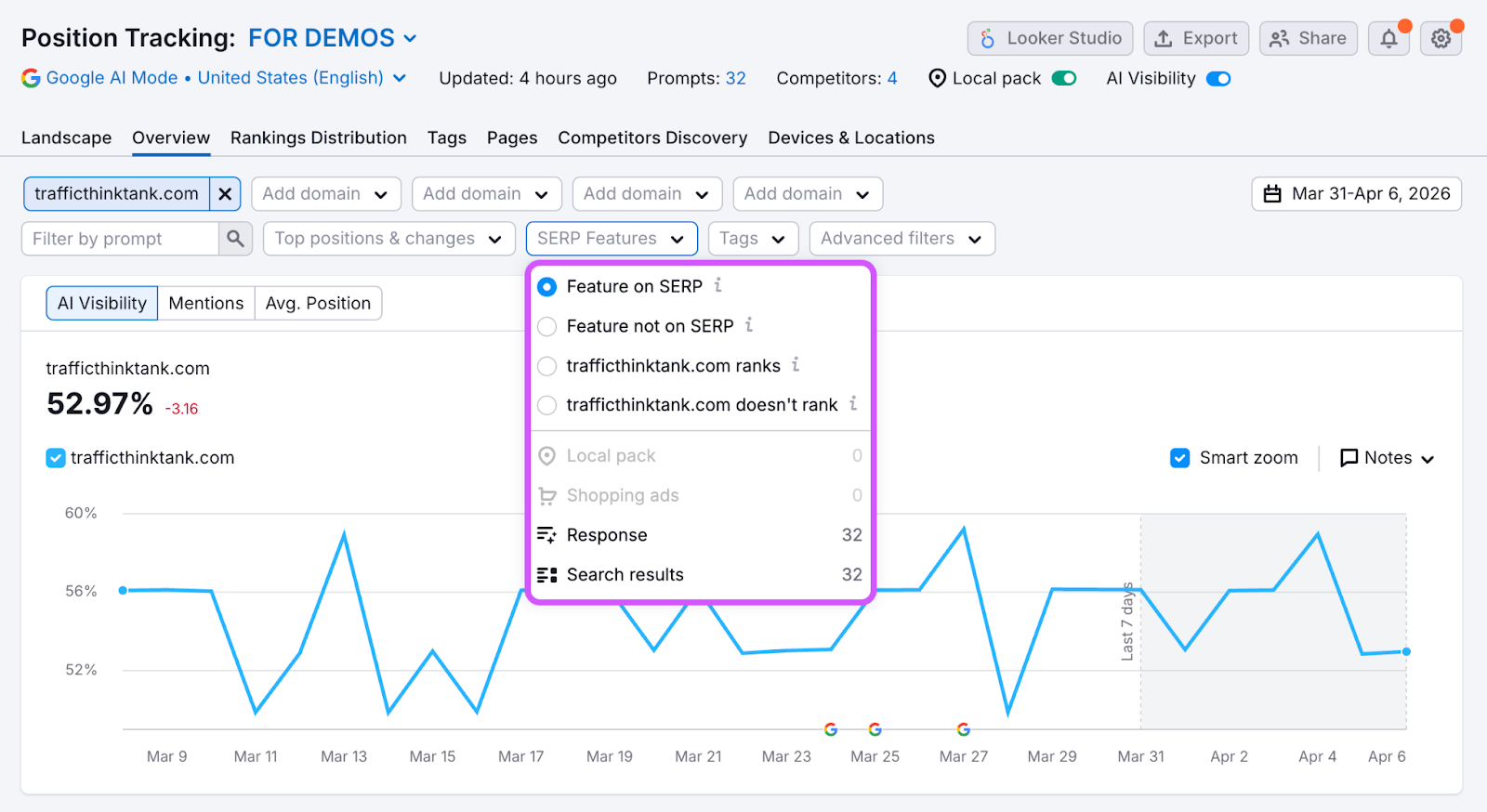The image size is (1487, 812).
Task: Toggle the Local pack switch
Action: tap(1064, 79)
